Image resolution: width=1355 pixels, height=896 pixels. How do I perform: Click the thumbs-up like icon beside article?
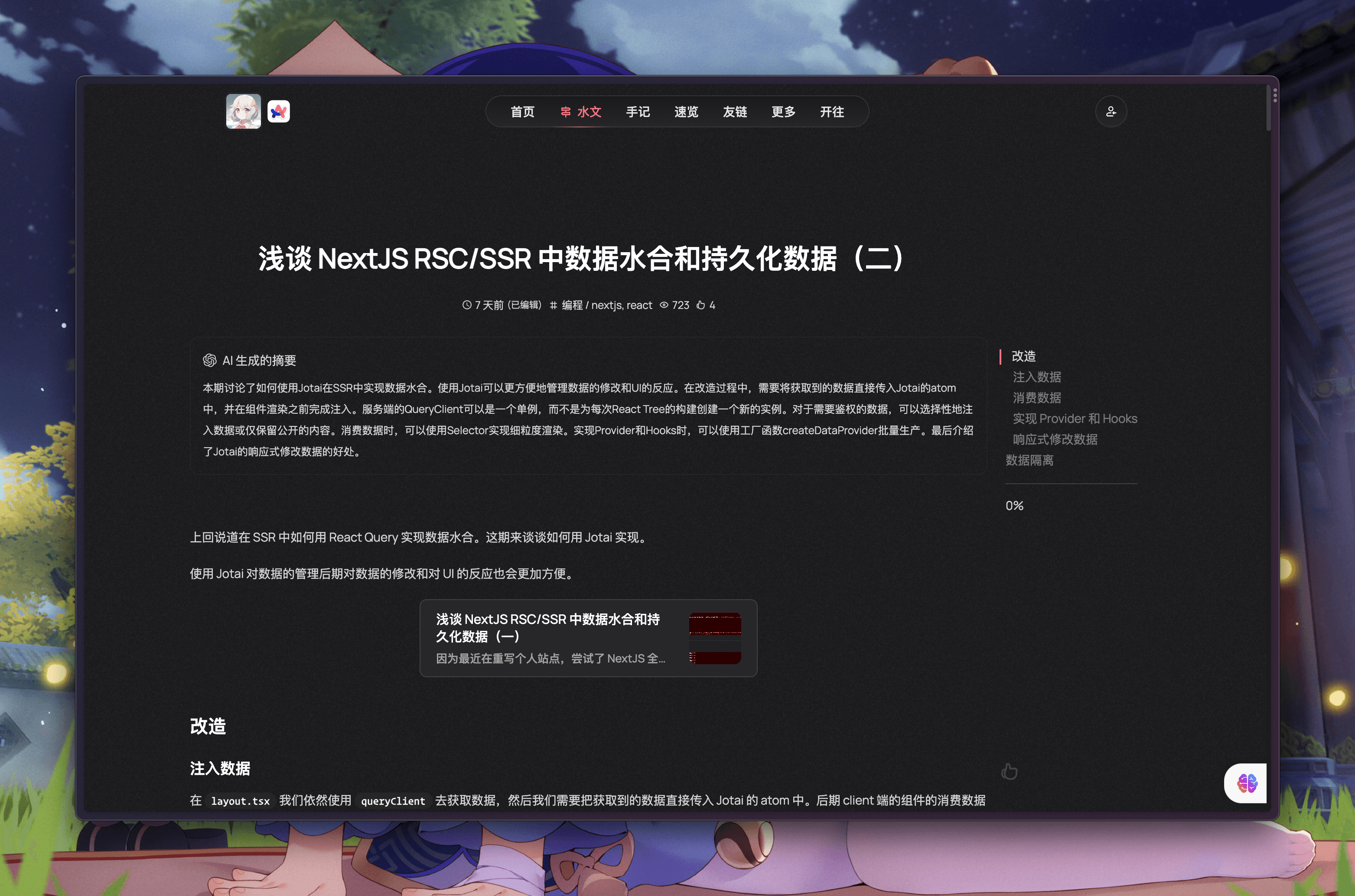1010,771
